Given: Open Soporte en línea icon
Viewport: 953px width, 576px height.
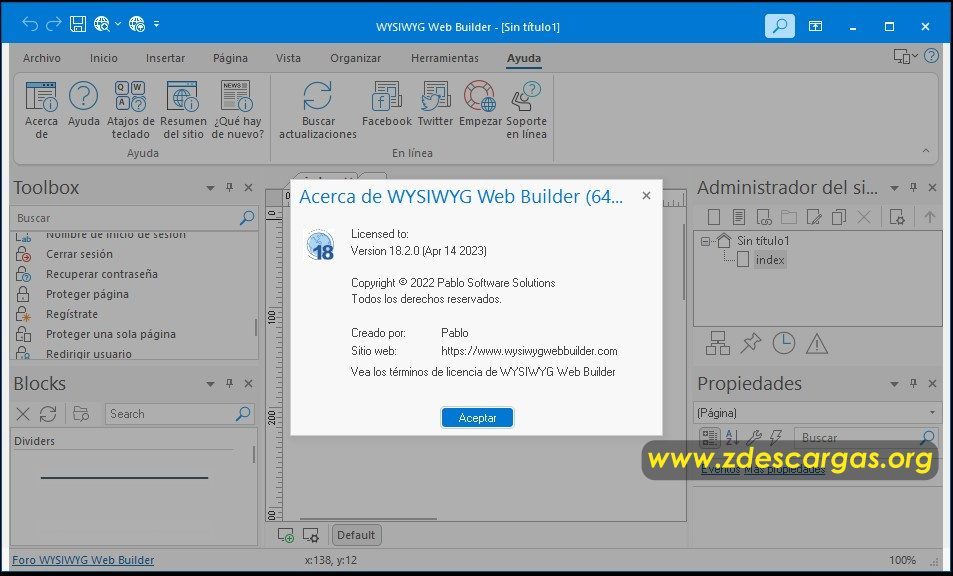Looking at the screenshot, I should click(526, 97).
